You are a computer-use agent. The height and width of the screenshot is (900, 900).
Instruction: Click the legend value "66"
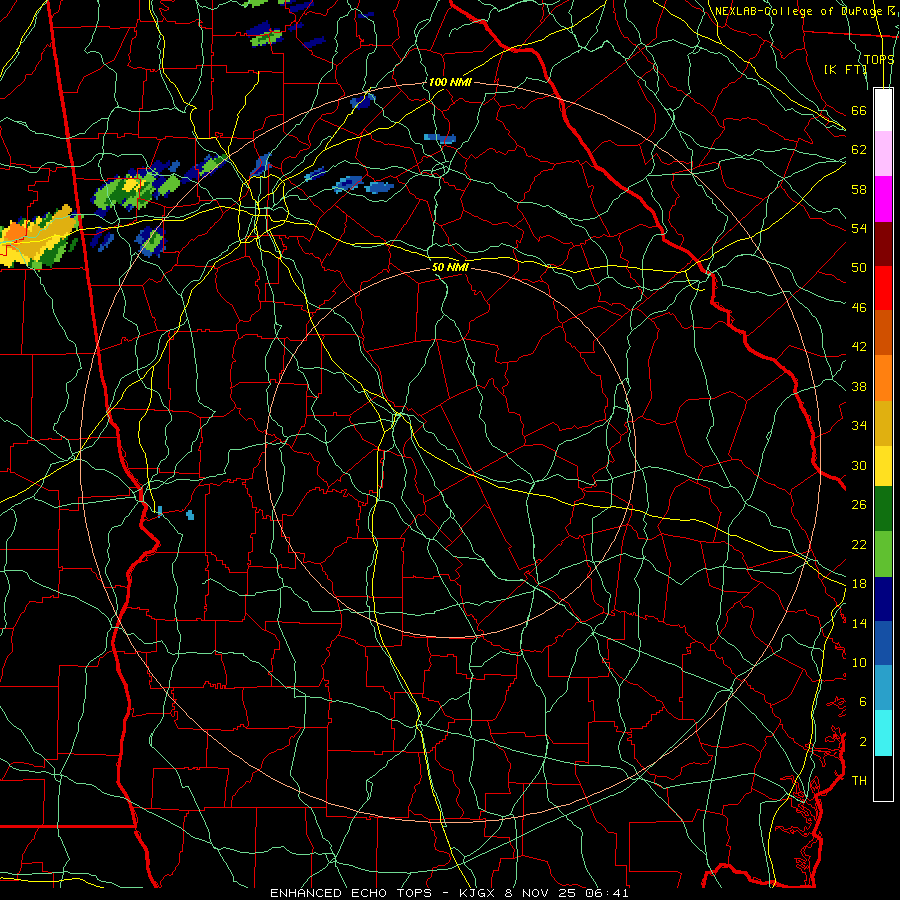[859, 110]
